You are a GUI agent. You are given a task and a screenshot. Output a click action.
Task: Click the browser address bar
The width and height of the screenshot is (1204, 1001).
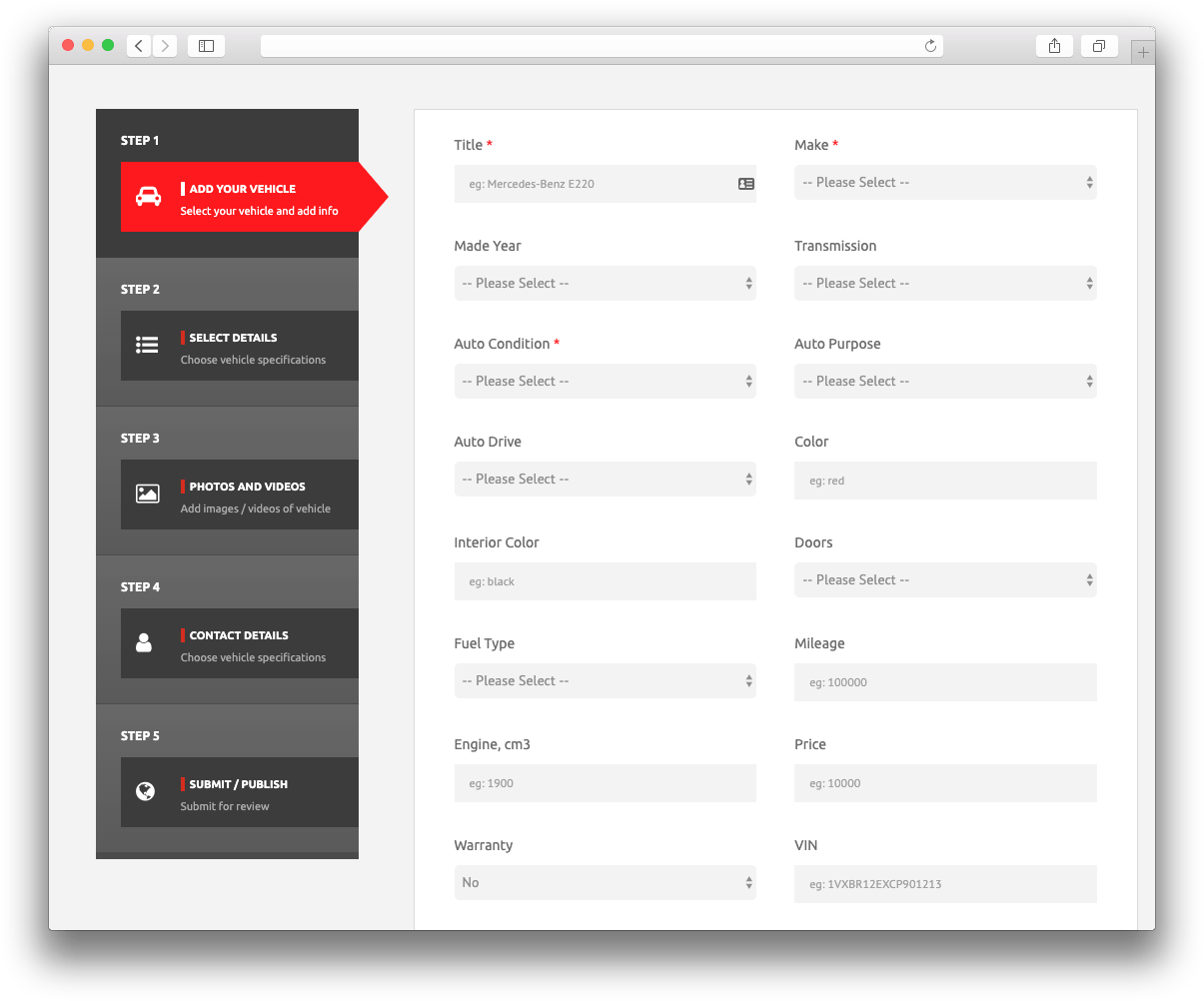tap(602, 46)
